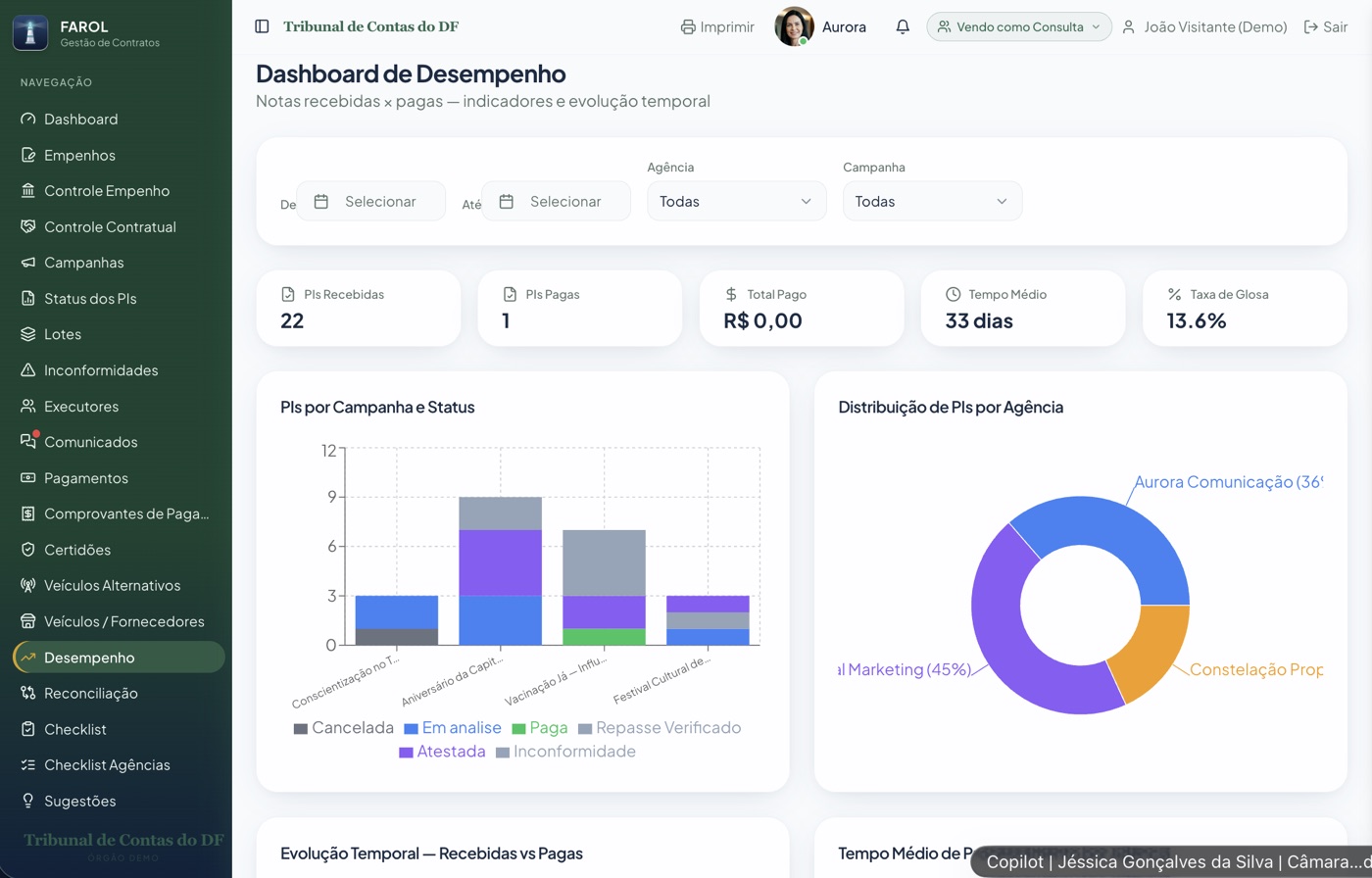Click the printer icon beside Imprimir
Screen dimensions: 1372x878
(x=688, y=26)
